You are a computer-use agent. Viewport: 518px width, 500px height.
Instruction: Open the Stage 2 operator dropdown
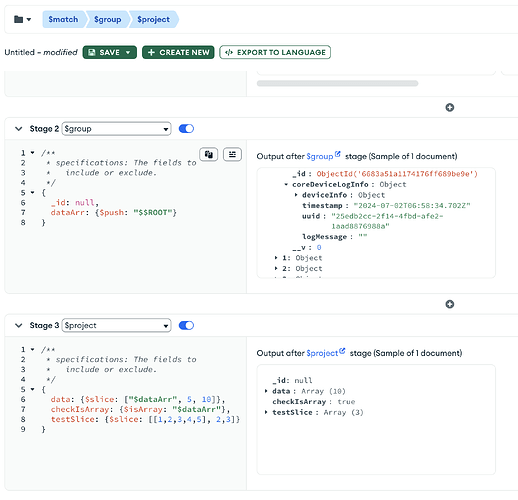116,129
